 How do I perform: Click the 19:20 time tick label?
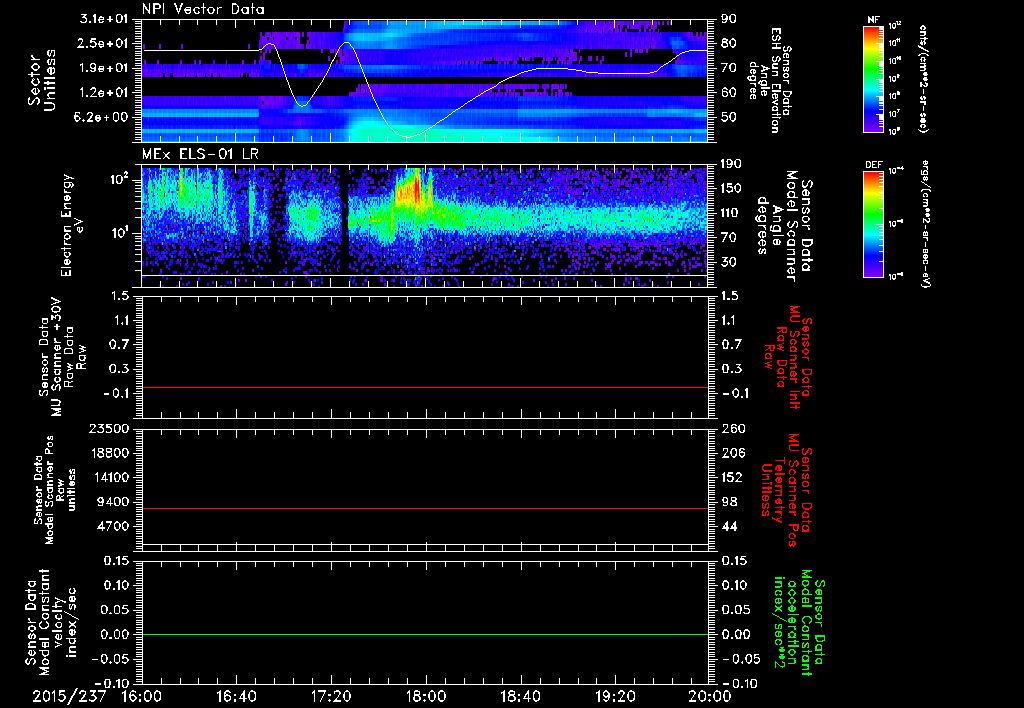click(x=615, y=697)
